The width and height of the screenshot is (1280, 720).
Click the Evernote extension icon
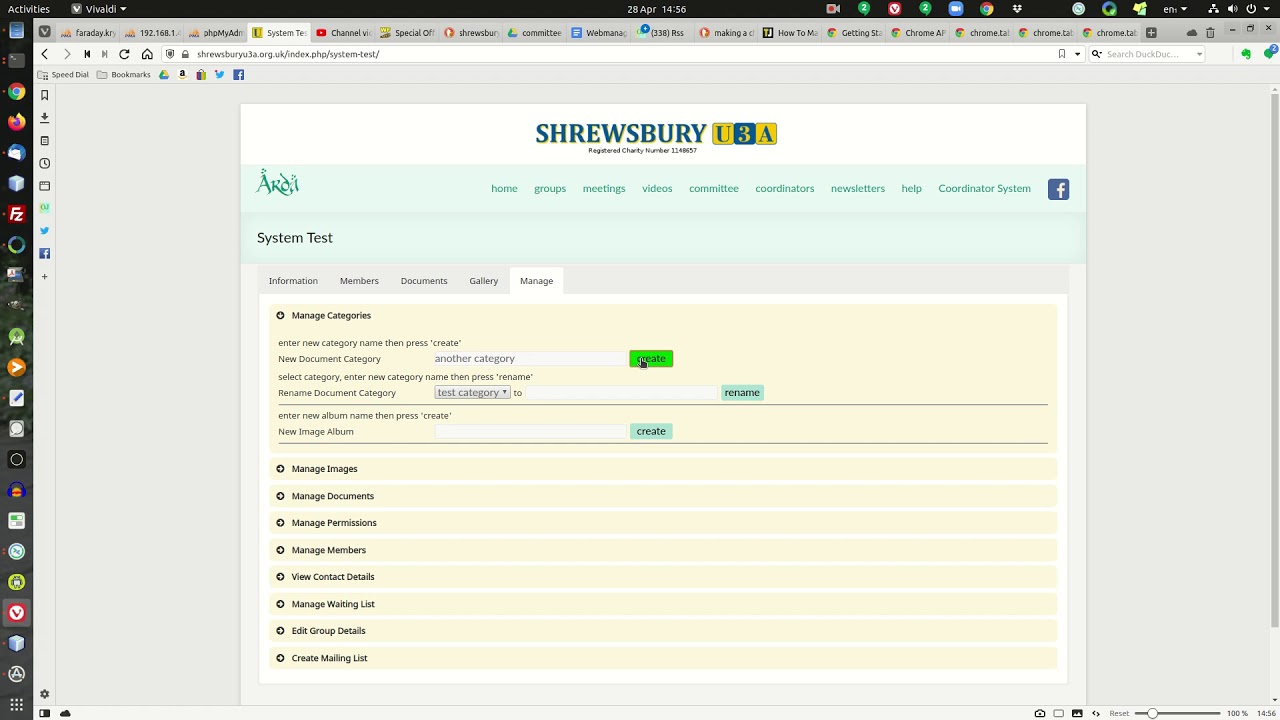click(1245, 54)
